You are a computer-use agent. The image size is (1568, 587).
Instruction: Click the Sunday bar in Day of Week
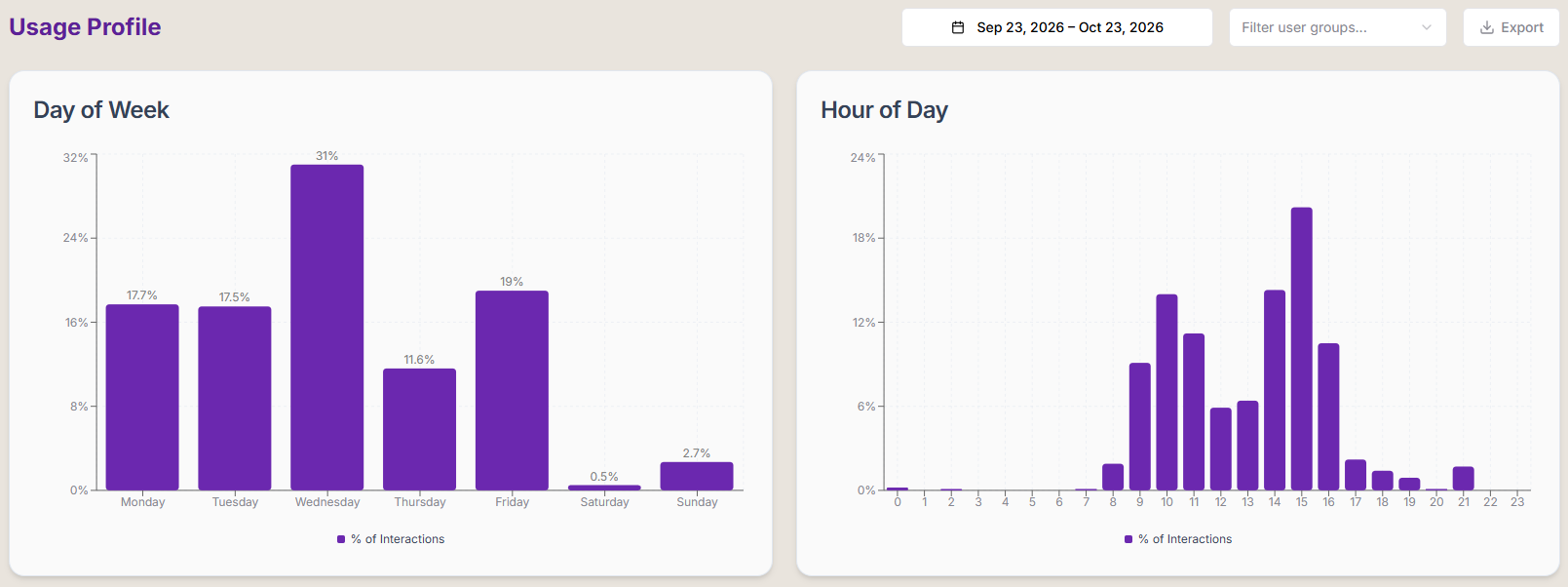[x=697, y=476]
